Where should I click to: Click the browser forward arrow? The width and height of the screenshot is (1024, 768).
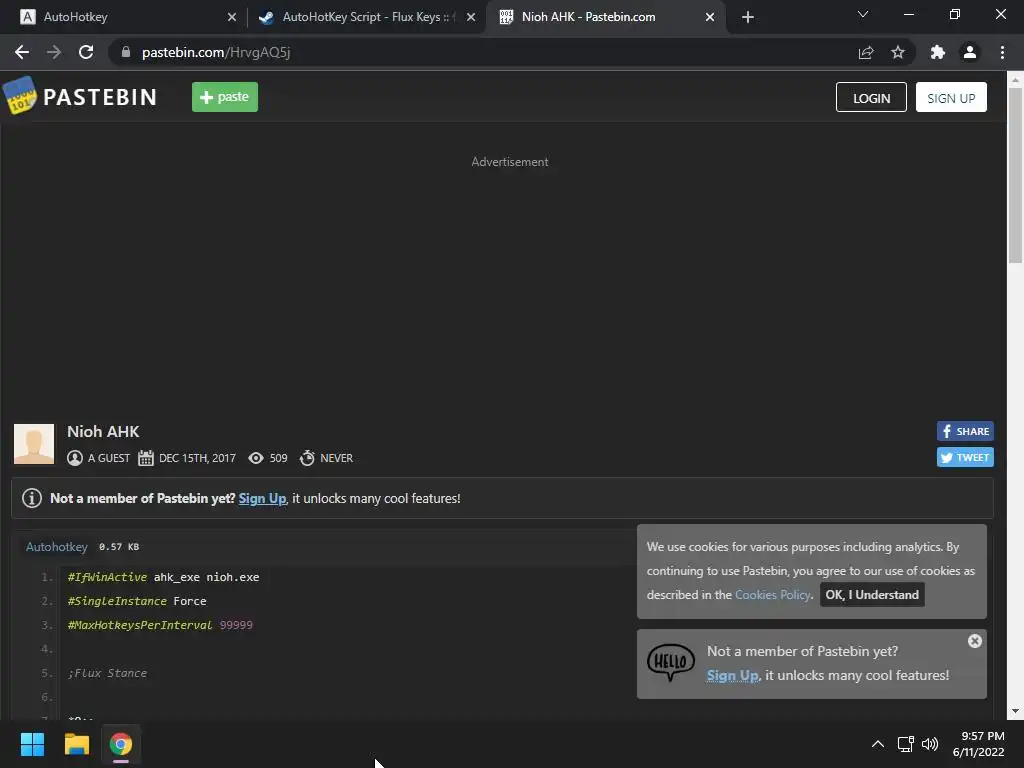coord(54,52)
